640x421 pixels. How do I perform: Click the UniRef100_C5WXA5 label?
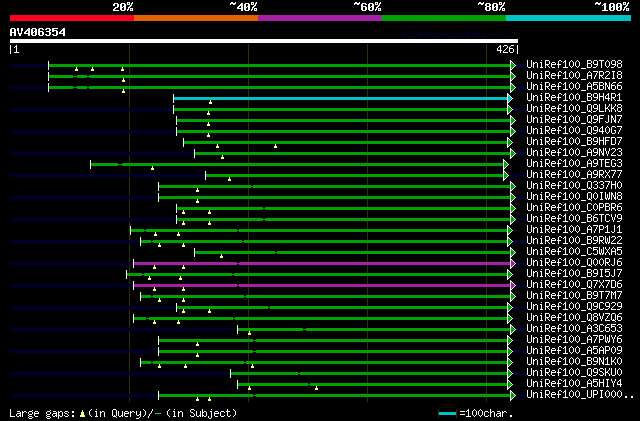click(574, 252)
